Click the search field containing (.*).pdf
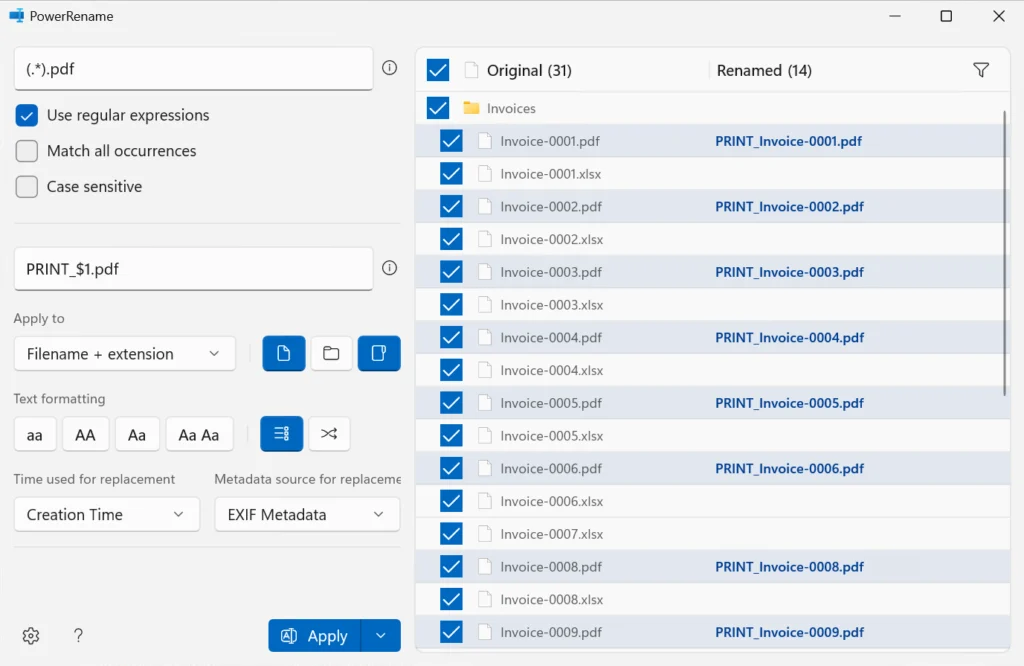The image size is (1024, 666). click(193, 69)
